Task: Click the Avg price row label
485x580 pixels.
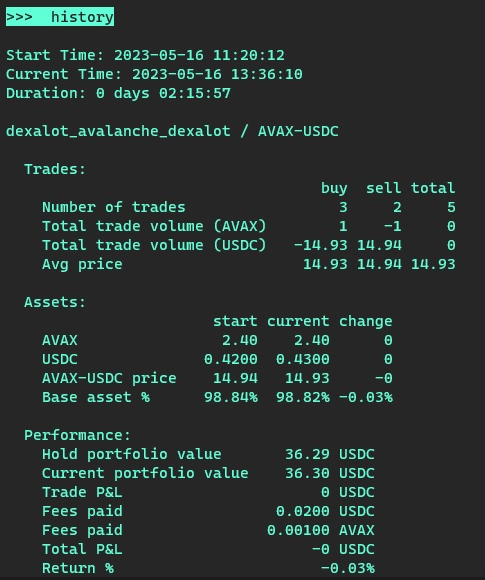Action: [82, 264]
